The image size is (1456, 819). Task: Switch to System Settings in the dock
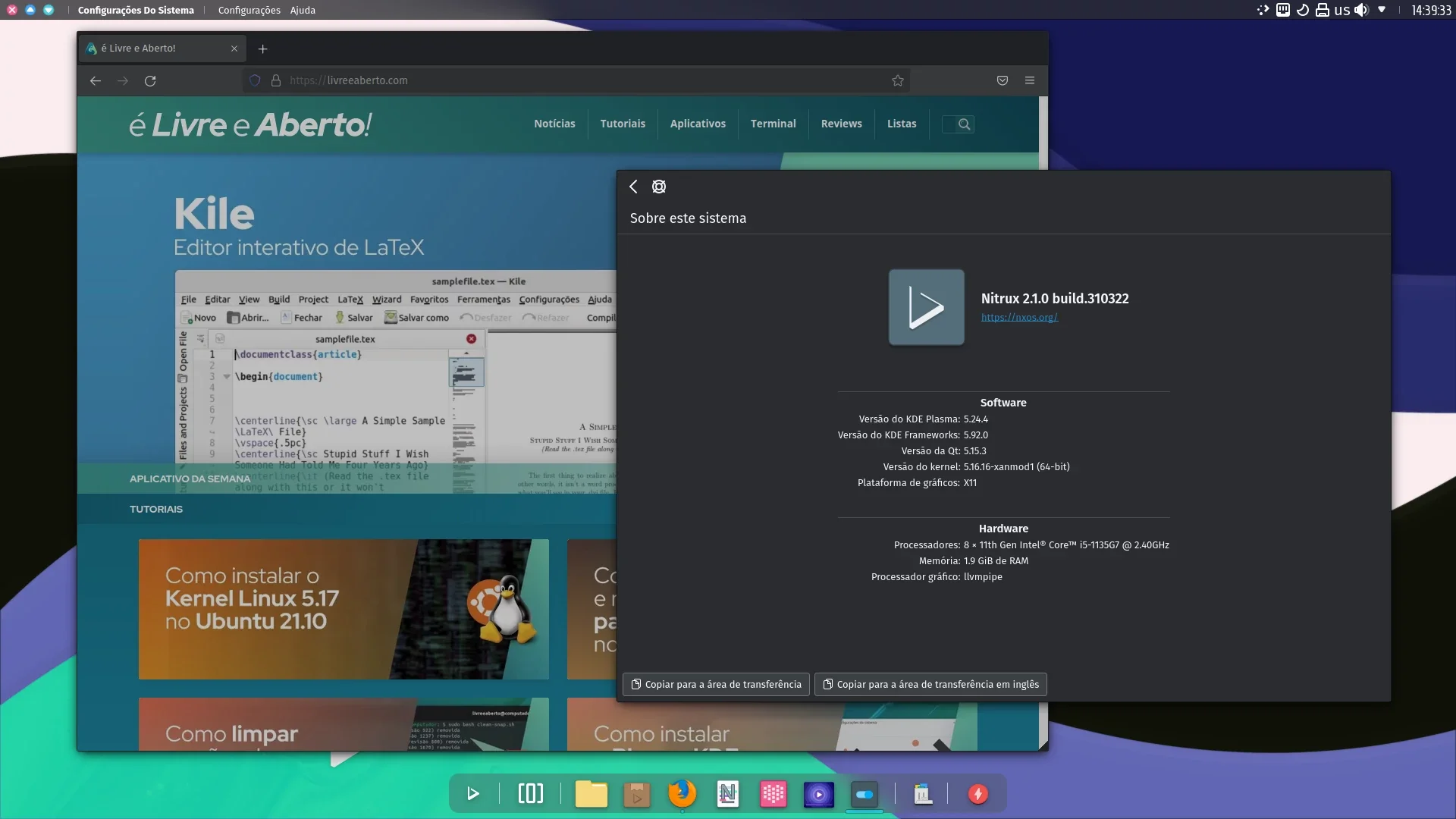864,794
